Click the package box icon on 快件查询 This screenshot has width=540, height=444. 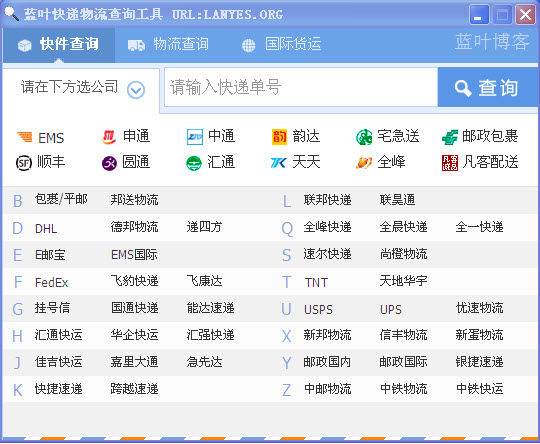point(25,45)
